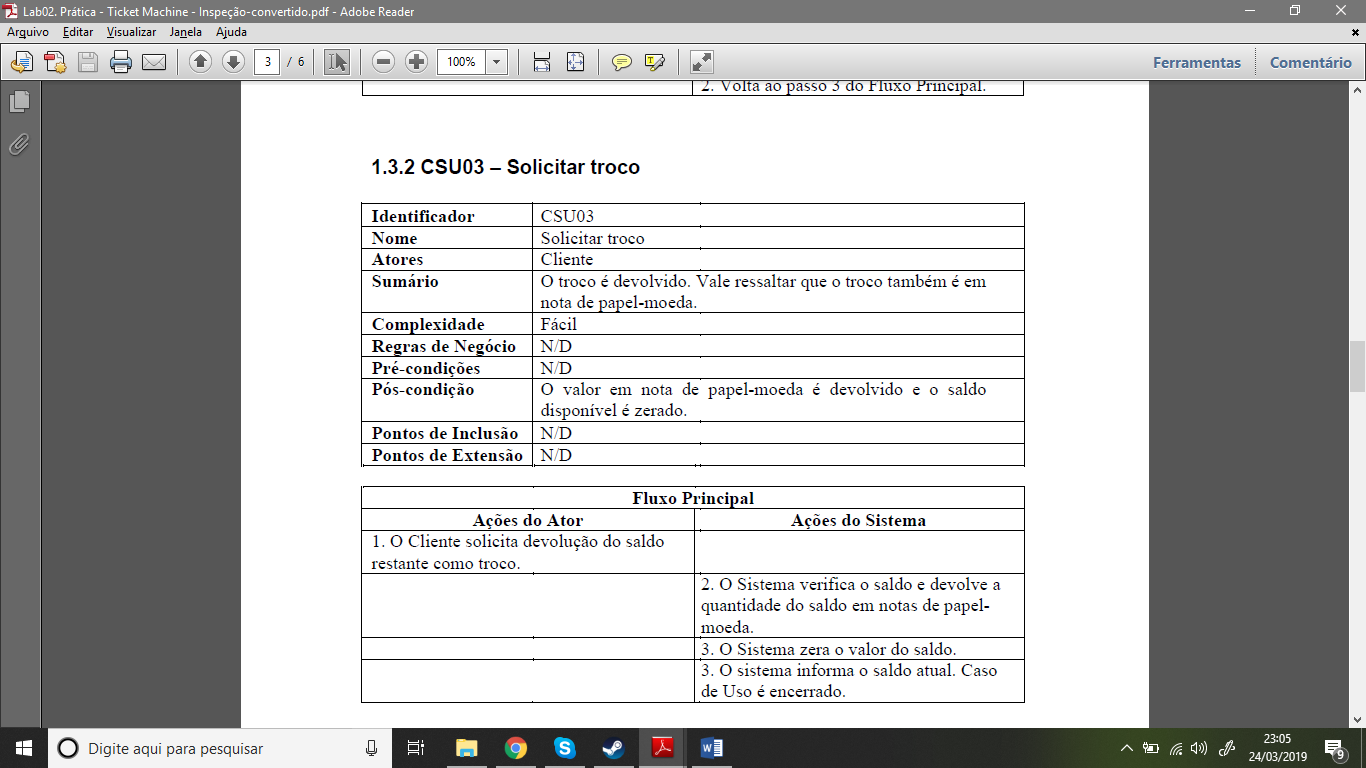The image size is (1366, 768).
Task: Show page thumbnails panel in sidebar
Action: point(19,102)
